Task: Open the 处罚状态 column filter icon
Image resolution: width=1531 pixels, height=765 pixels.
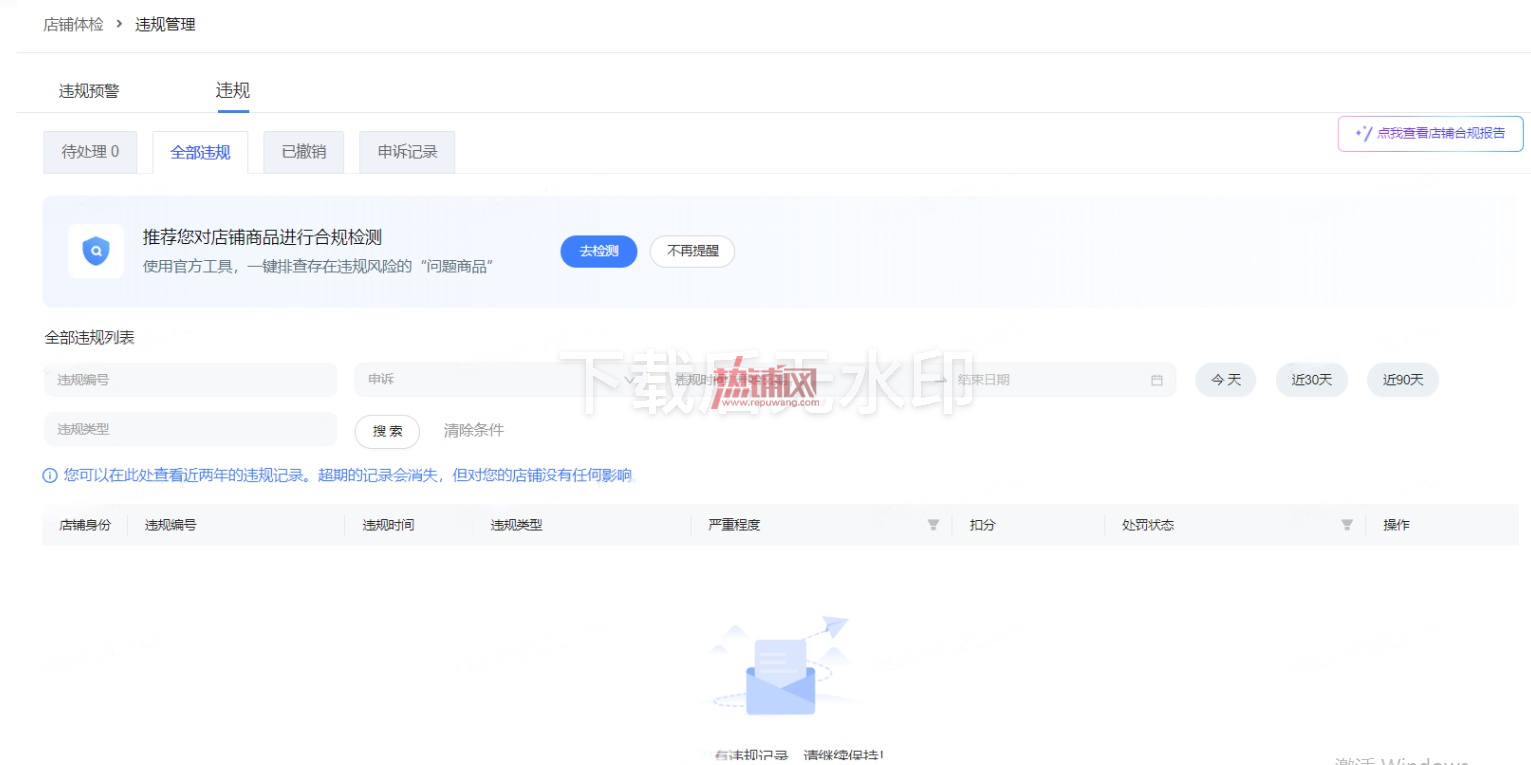Action: [x=1347, y=525]
